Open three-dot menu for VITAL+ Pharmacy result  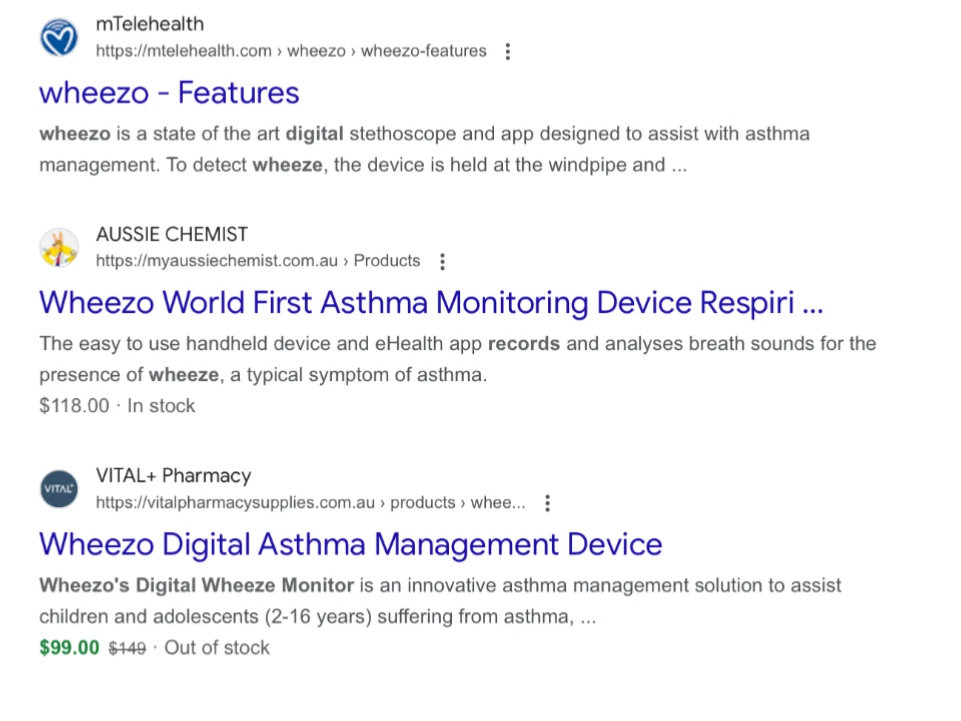coord(547,503)
